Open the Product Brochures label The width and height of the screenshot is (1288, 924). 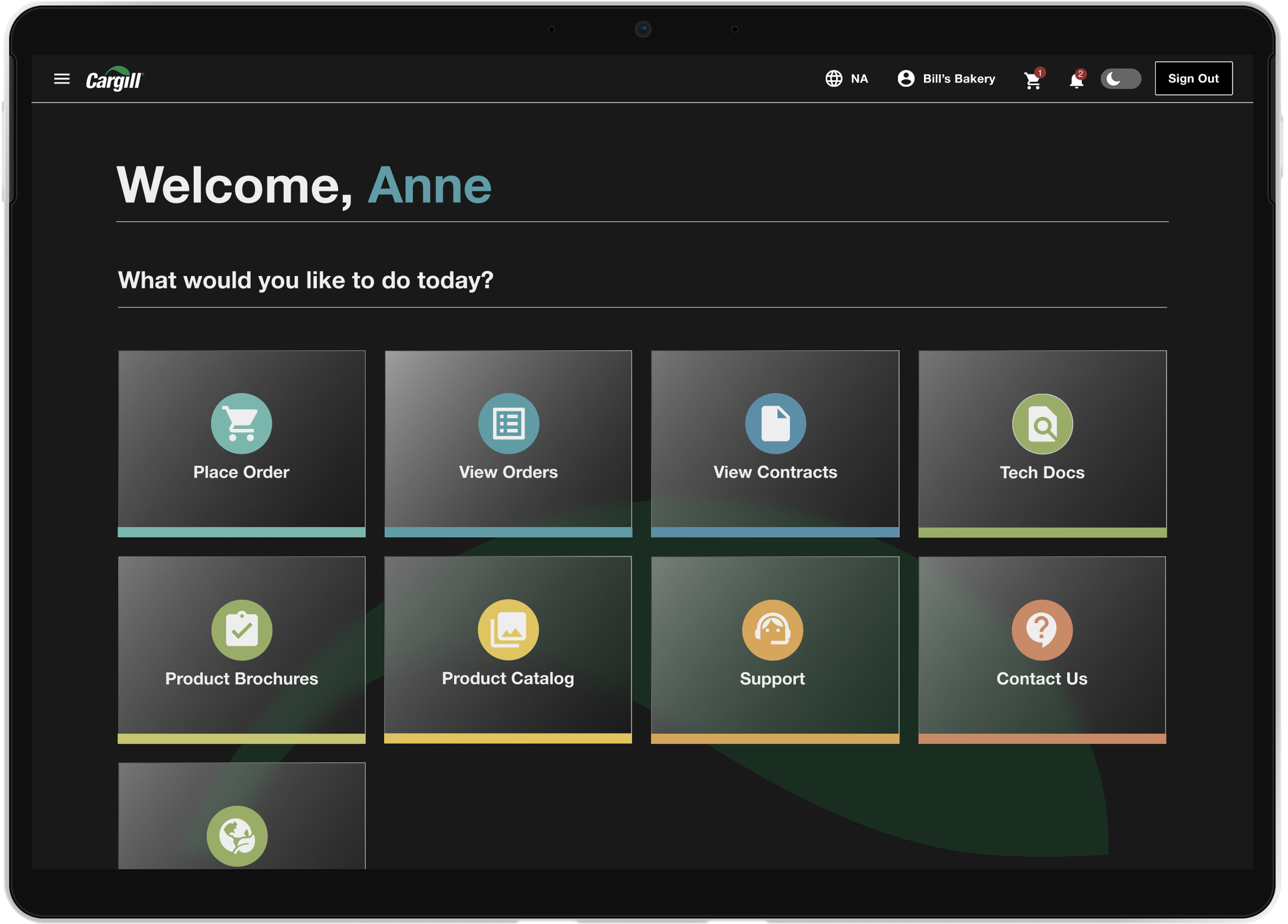[241, 679]
